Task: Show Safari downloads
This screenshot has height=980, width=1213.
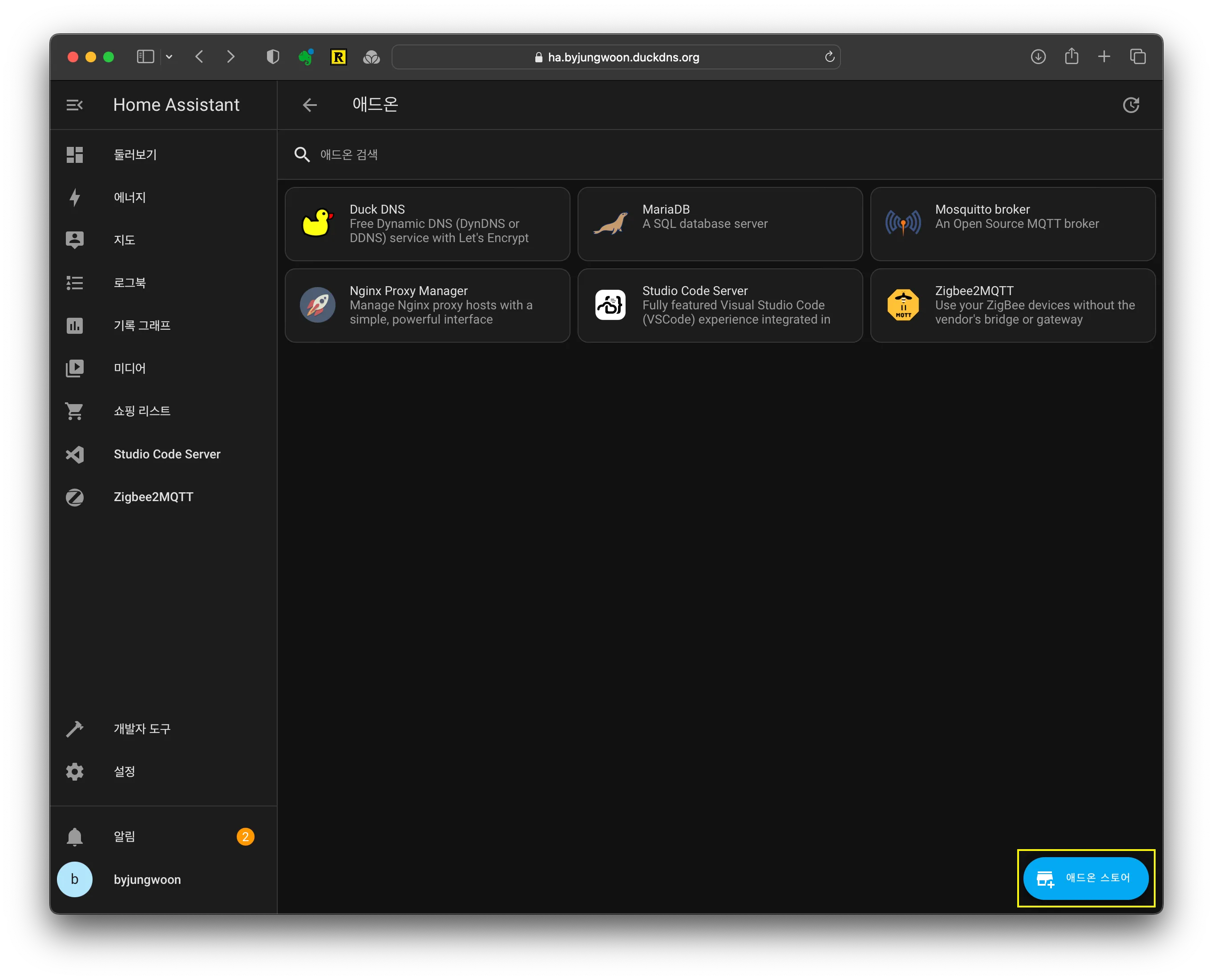Action: [1038, 57]
